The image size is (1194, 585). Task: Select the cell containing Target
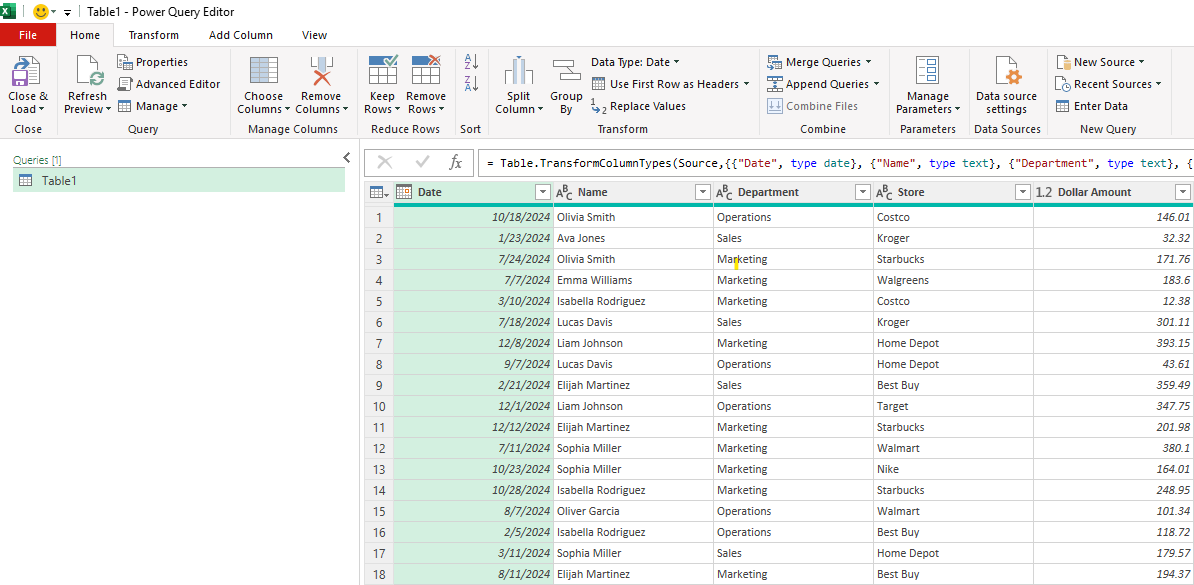[x=953, y=406]
